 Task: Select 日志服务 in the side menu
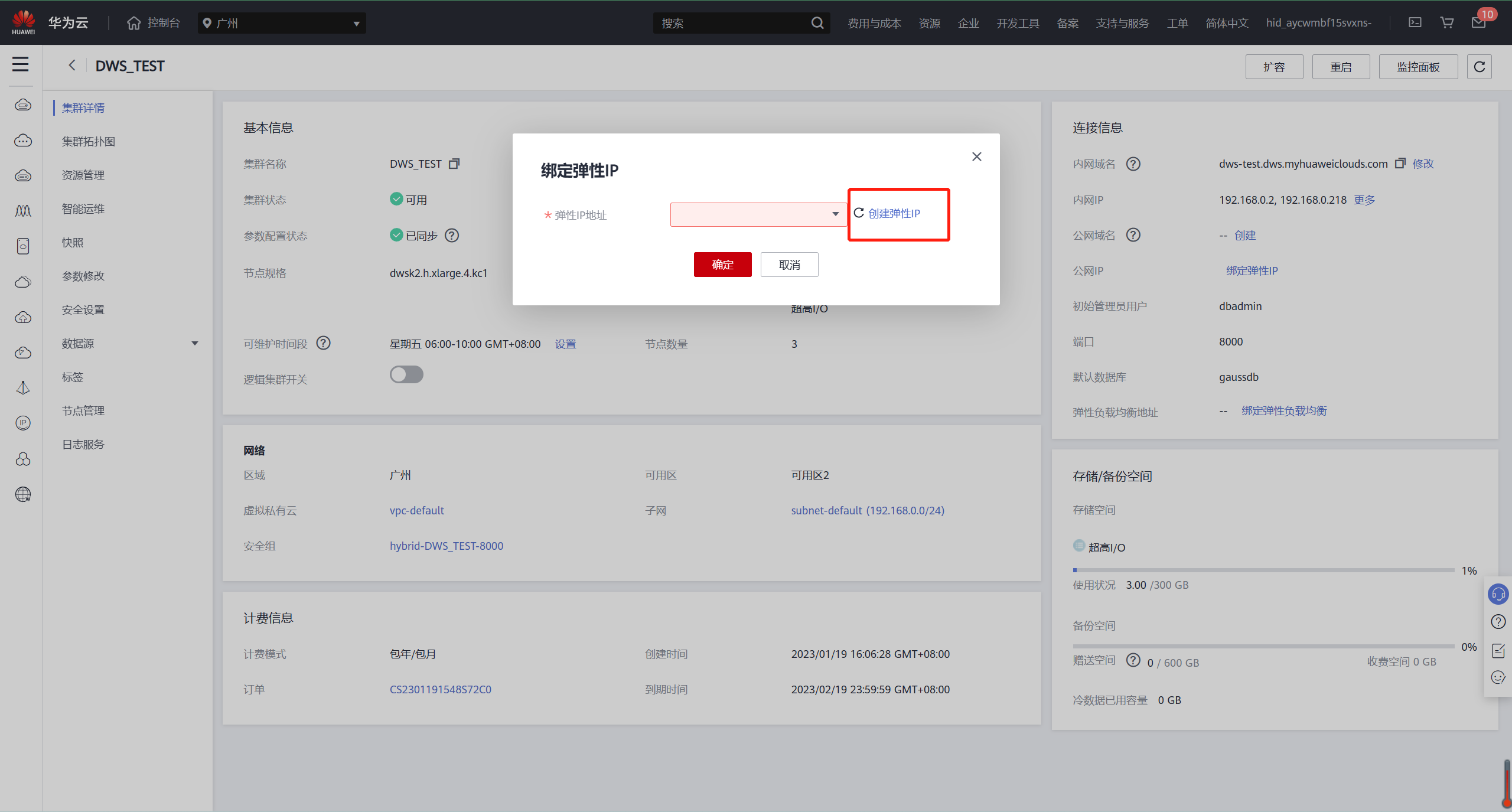click(83, 444)
